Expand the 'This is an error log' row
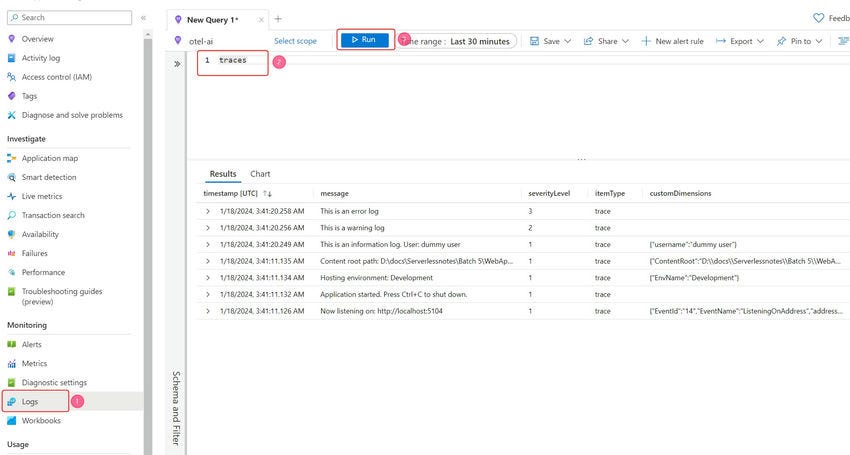 coord(208,211)
